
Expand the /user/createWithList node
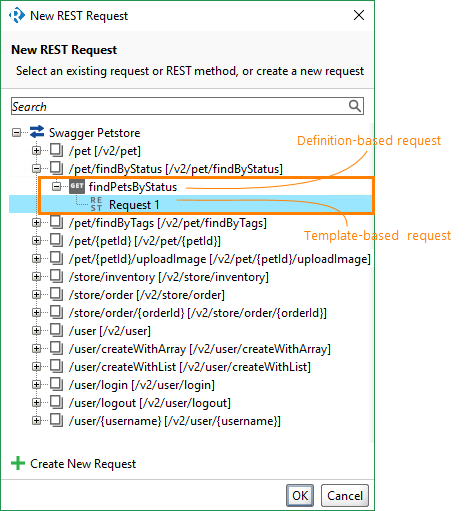pyautogui.click(x=36, y=367)
